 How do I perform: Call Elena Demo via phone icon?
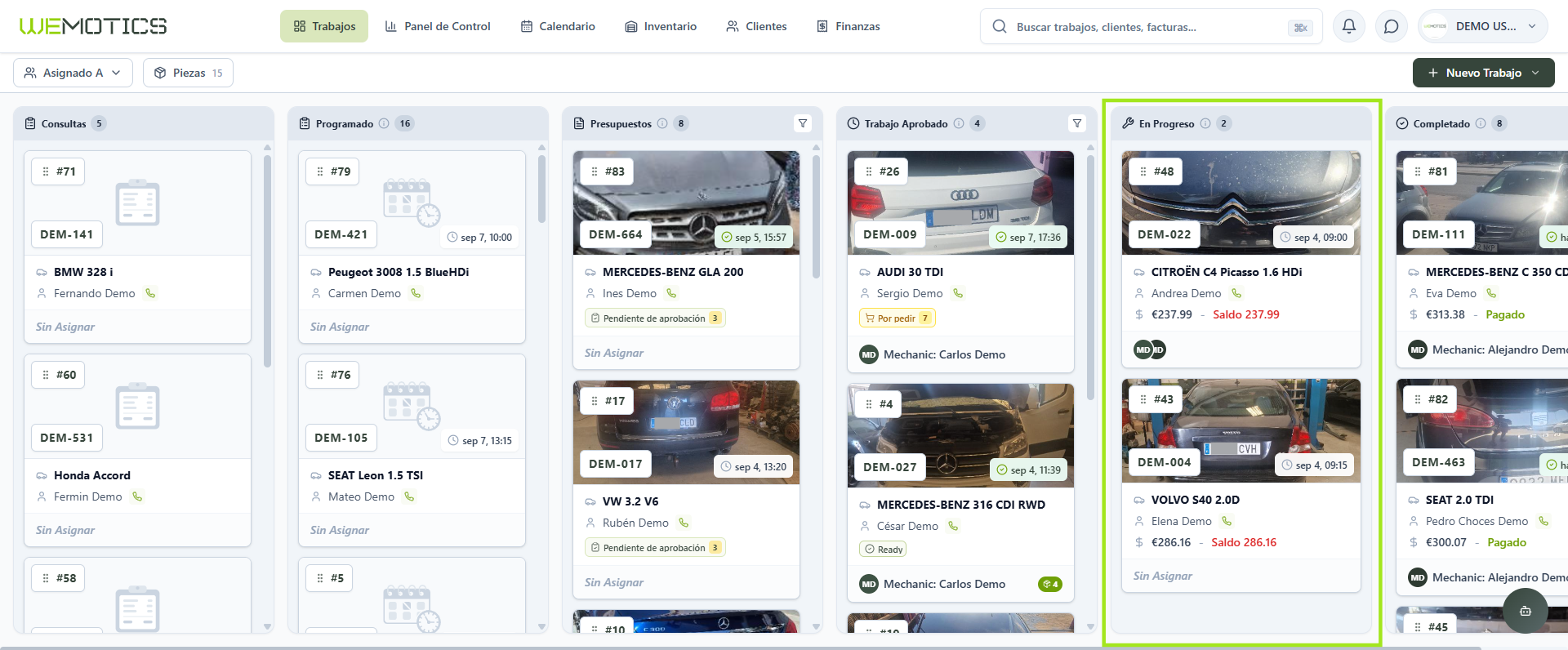pyautogui.click(x=1227, y=521)
